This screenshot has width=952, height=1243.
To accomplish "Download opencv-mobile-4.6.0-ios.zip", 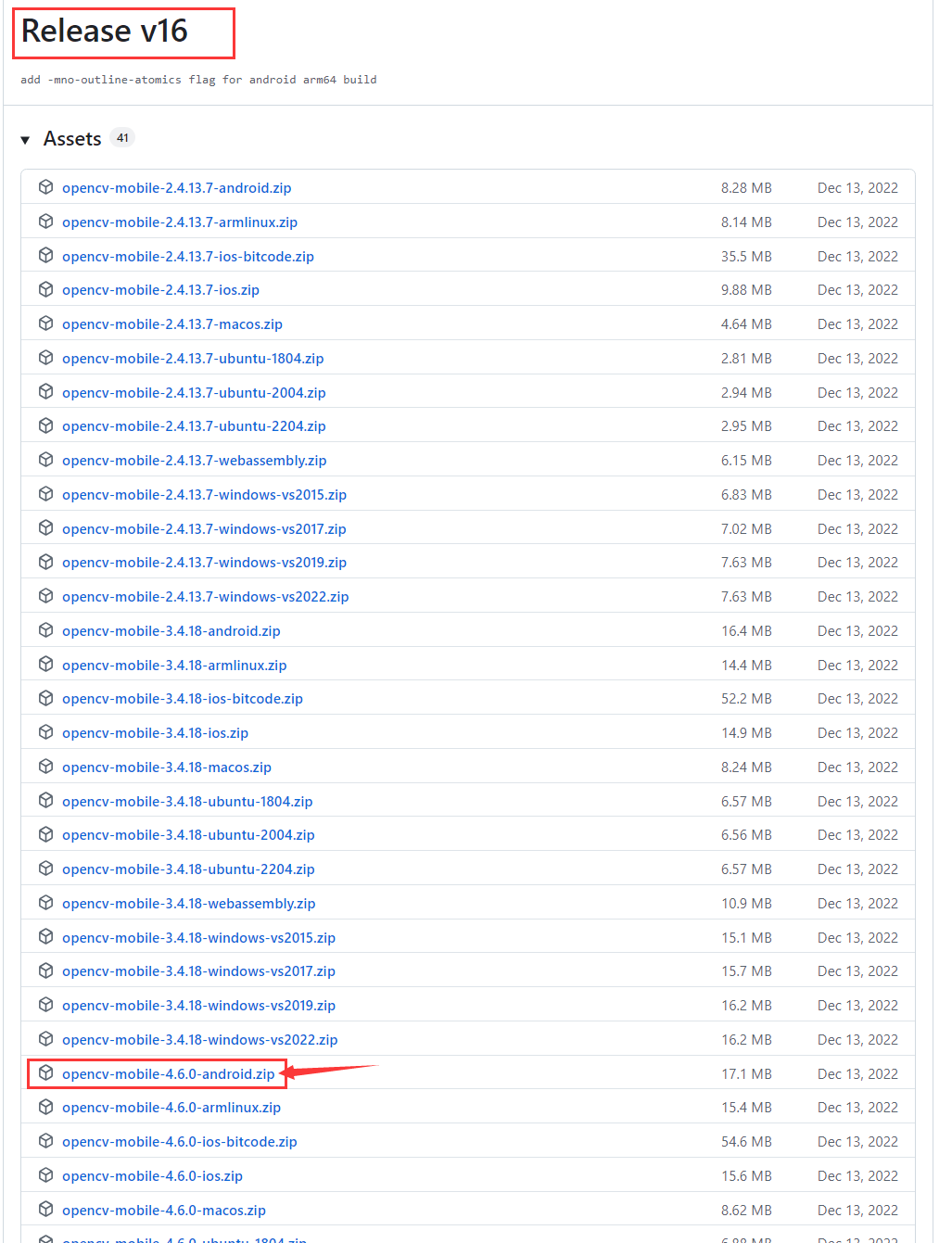I will [x=152, y=1176].
